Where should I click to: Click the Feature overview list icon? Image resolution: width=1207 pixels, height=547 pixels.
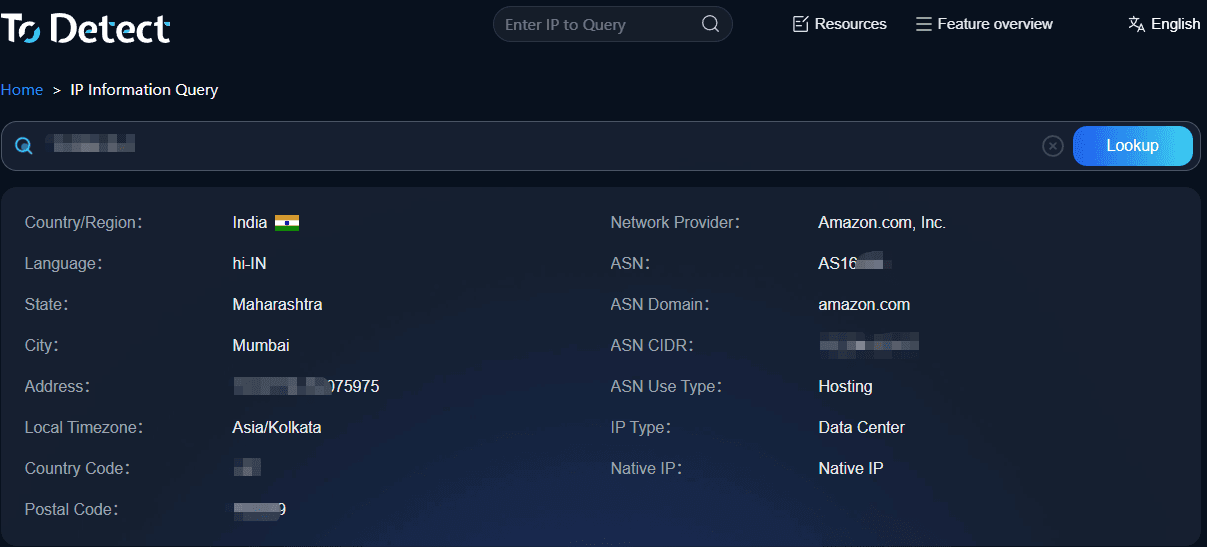923,24
